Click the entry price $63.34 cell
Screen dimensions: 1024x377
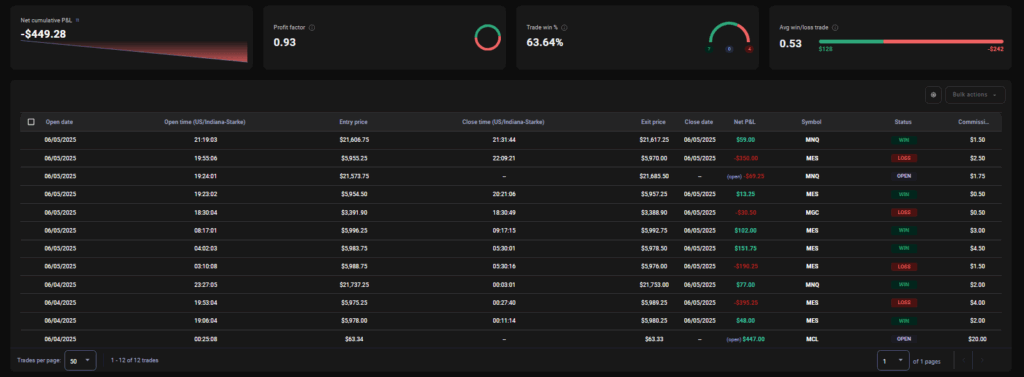click(x=353, y=339)
